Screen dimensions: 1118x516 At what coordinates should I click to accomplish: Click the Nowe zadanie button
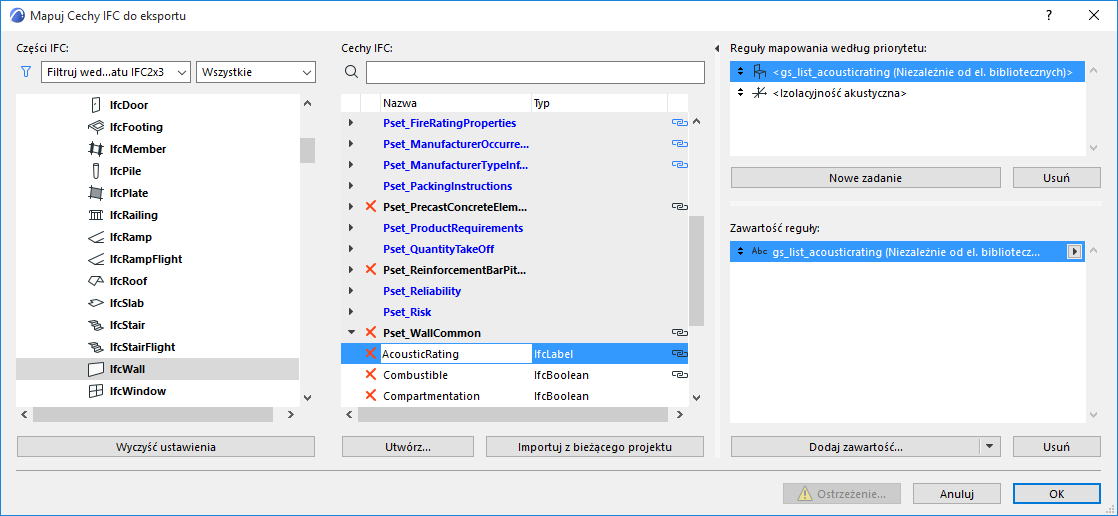click(x=865, y=178)
